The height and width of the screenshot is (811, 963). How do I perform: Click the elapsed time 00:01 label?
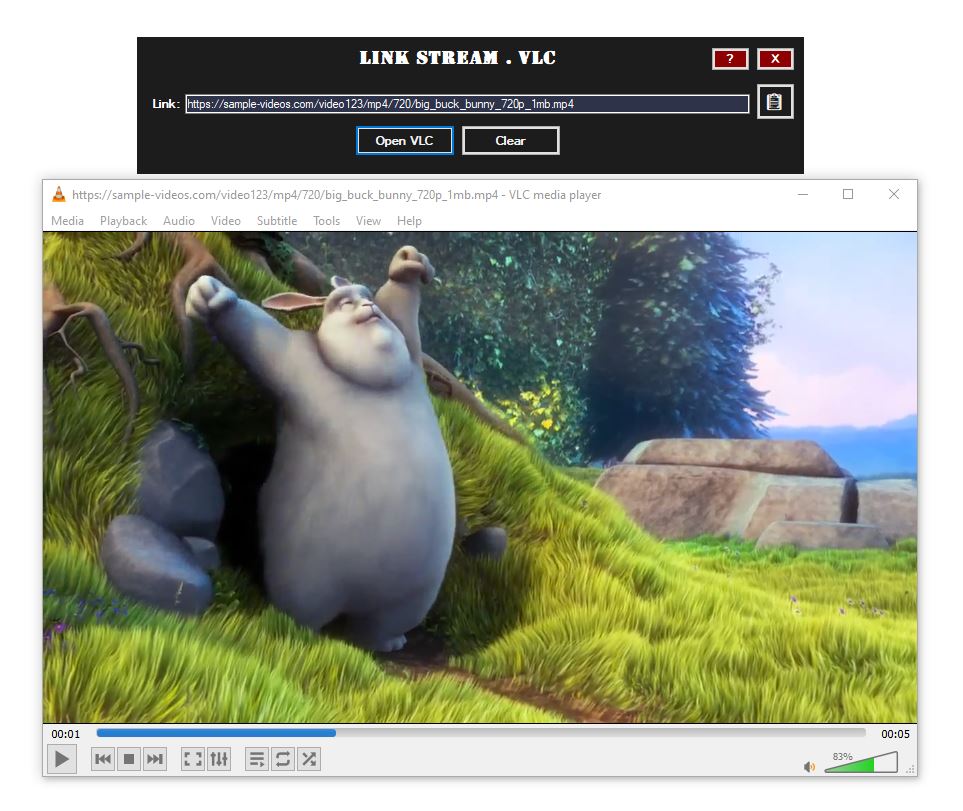pyautogui.click(x=66, y=734)
